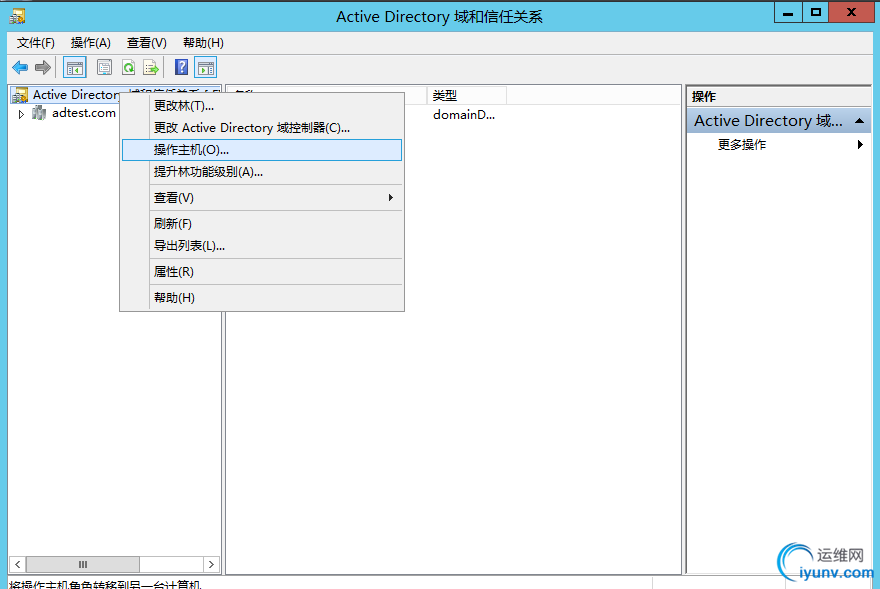Toggle the Action pane toolbar icon

[206, 68]
